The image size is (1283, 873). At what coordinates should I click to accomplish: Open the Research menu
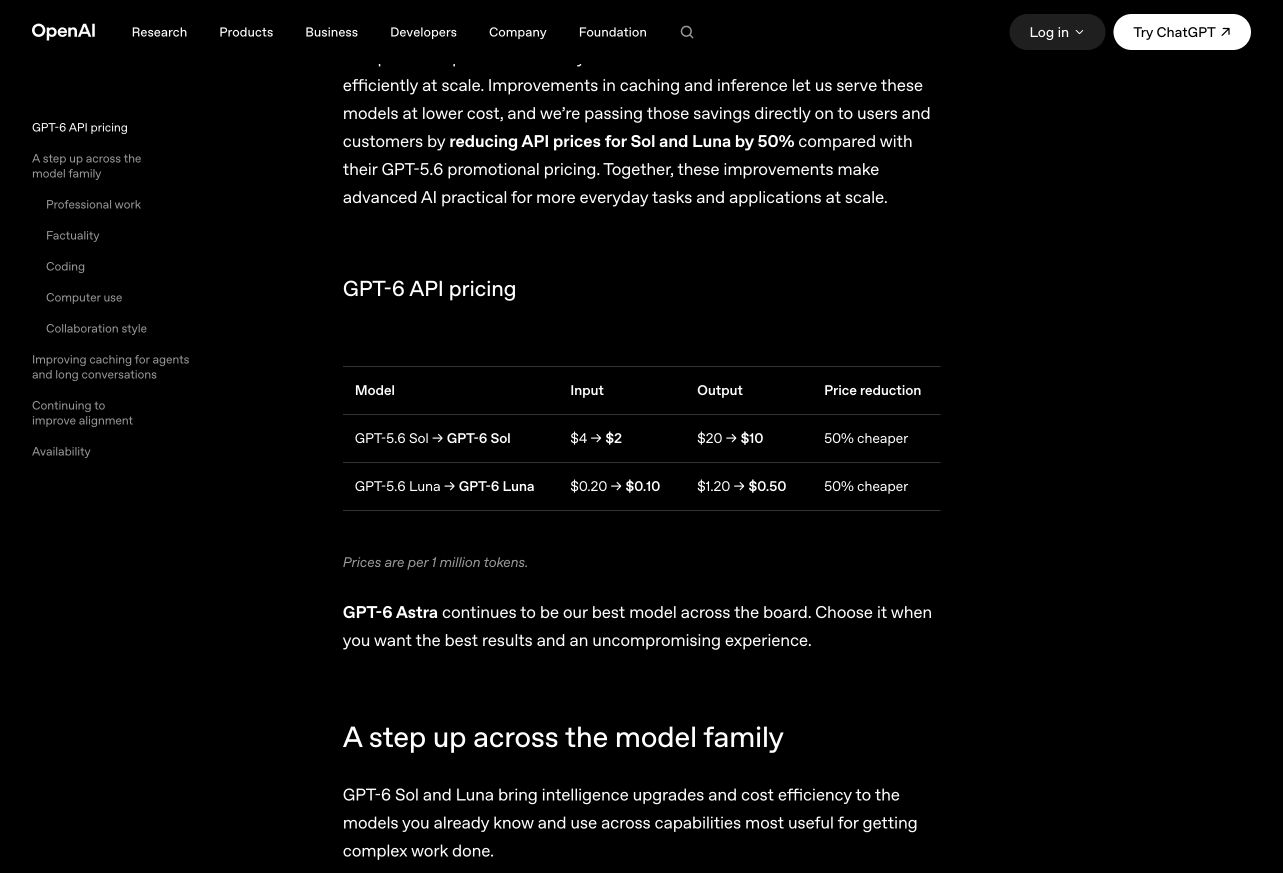(x=159, y=32)
